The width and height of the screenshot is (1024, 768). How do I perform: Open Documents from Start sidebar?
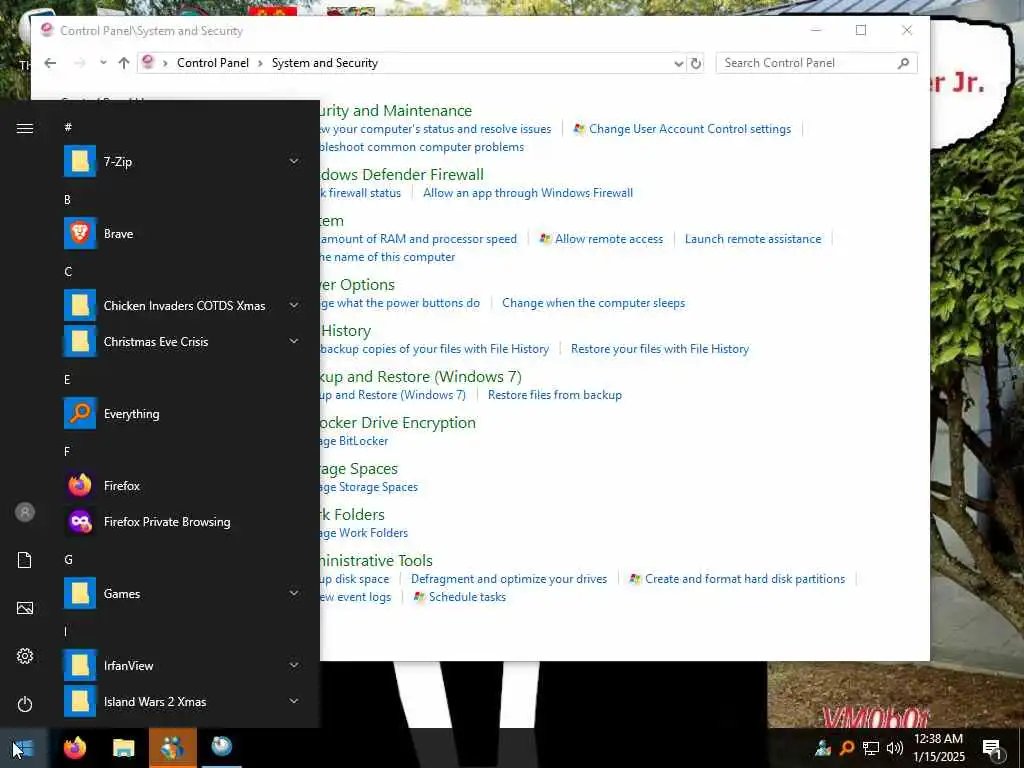coord(25,560)
